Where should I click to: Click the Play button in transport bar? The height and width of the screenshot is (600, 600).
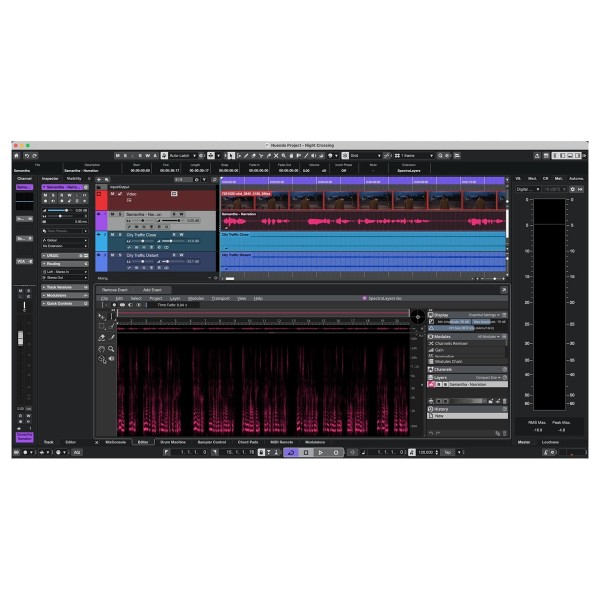click(x=321, y=452)
